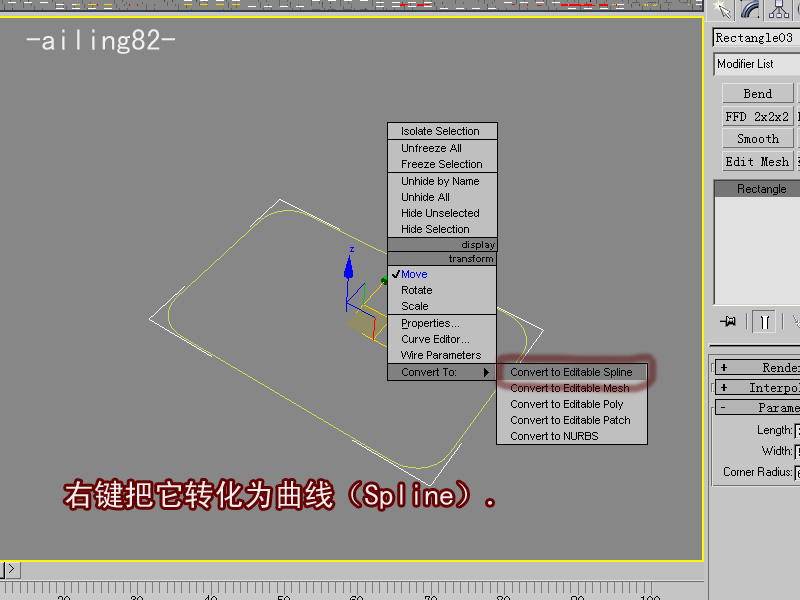Choose Convert to Editable Mesh

pos(572,388)
